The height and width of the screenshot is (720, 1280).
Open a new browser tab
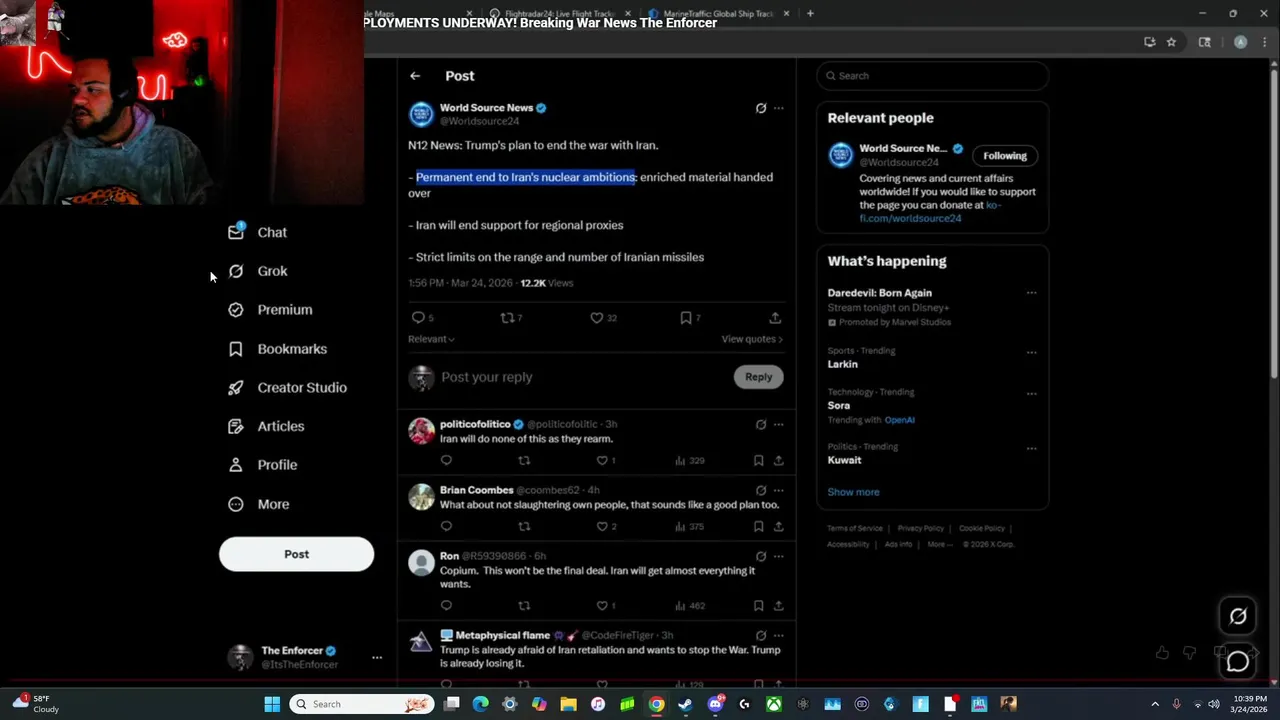pos(810,13)
